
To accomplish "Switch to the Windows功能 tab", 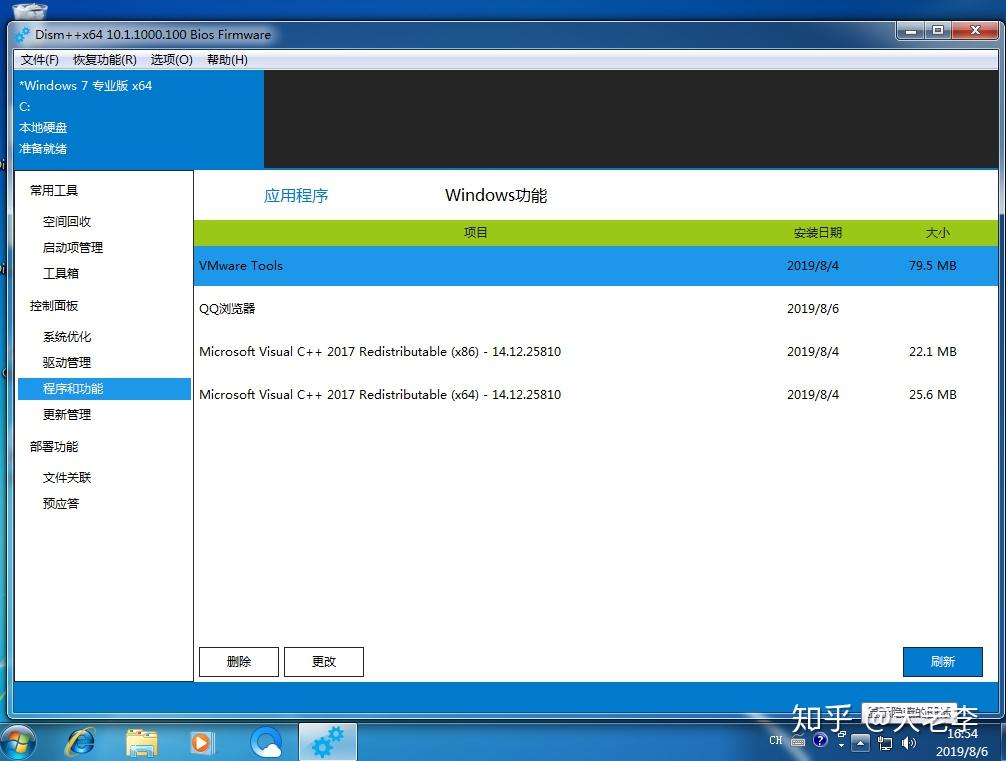I will coord(496,196).
